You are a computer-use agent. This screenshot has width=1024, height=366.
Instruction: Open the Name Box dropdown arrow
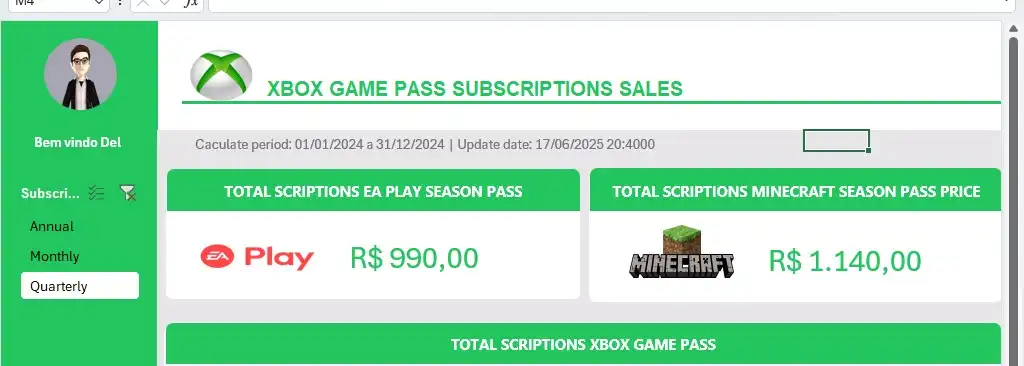click(99, 3)
